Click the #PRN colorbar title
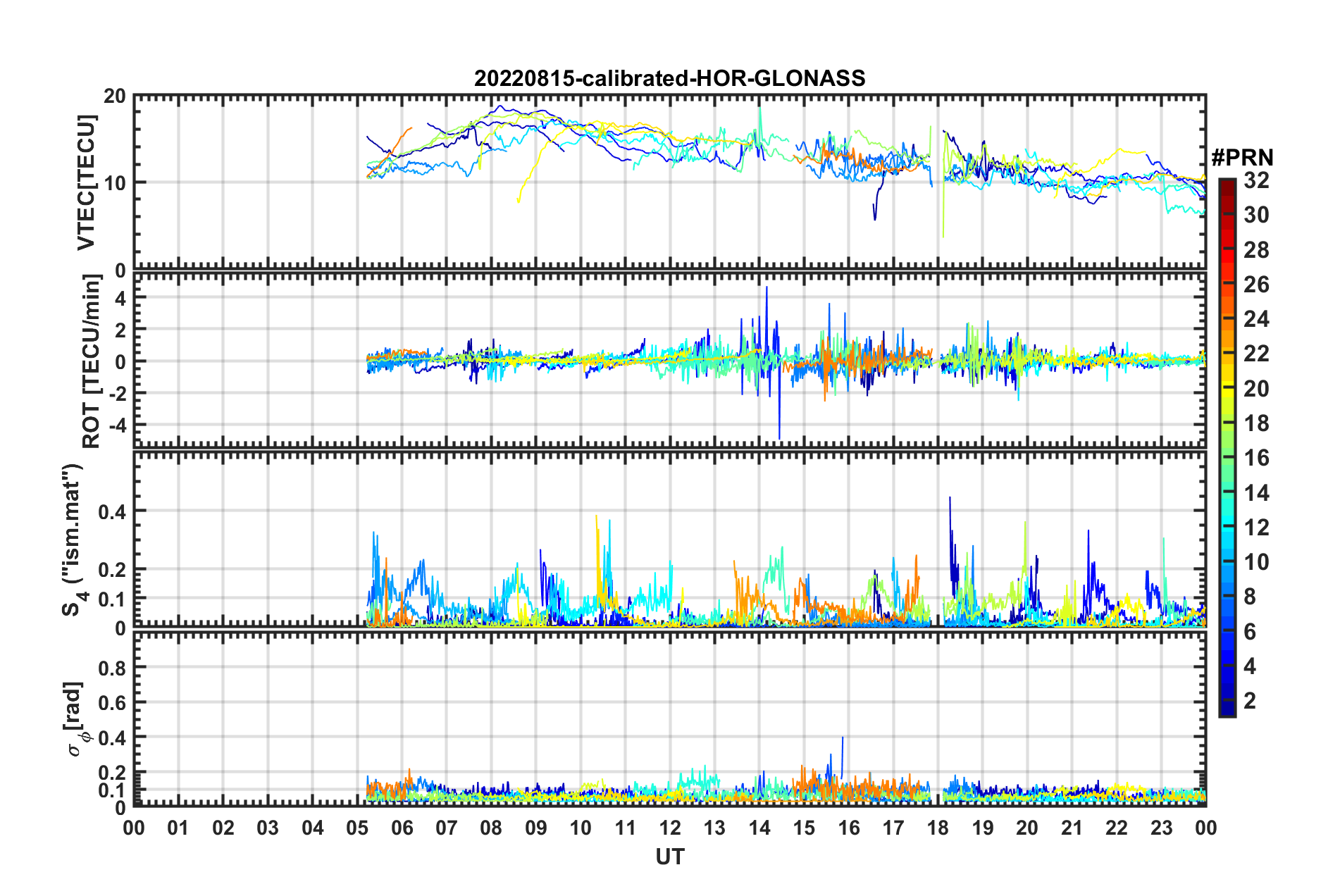The width and height of the screenshot is (1340, 896). (1242, 157)
